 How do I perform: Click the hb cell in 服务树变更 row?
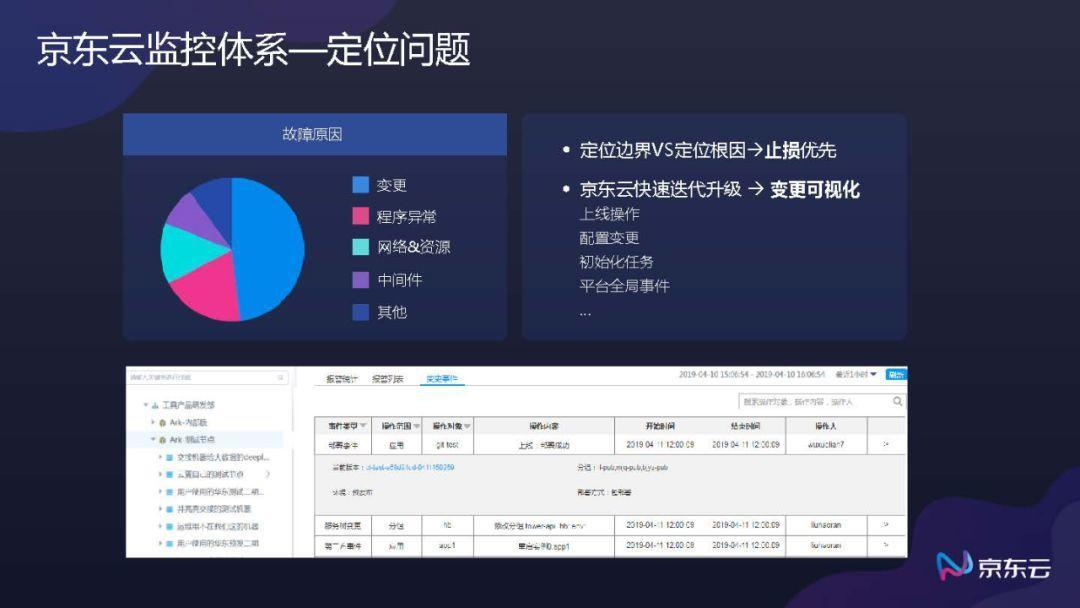tap(447, 525)
